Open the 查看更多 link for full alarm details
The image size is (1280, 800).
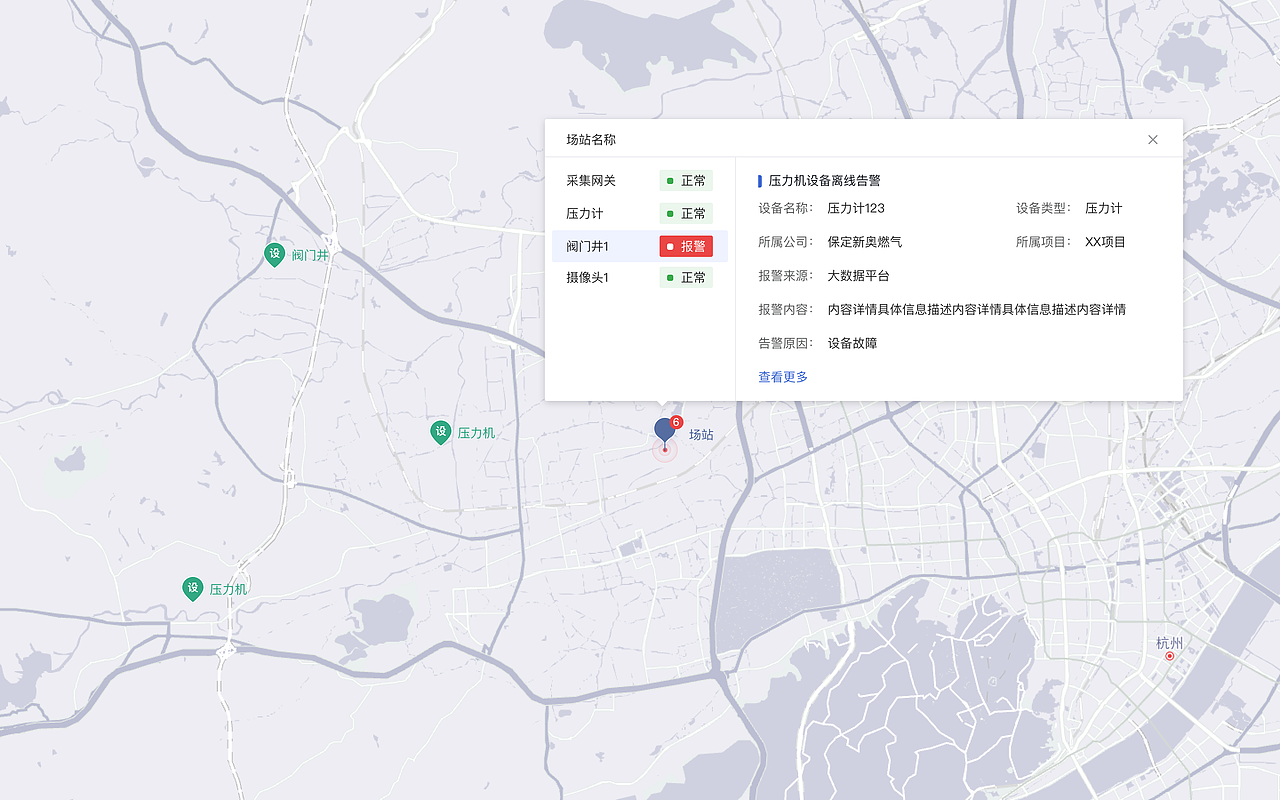click(x=783, y=376)
